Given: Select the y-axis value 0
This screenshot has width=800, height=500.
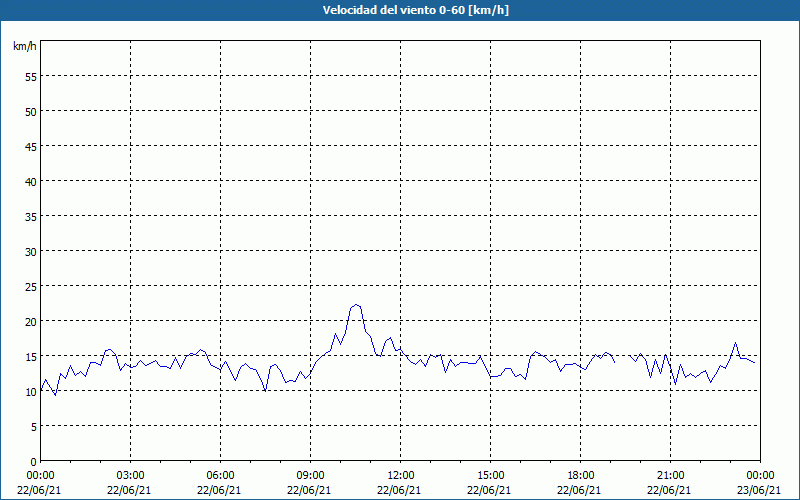Looking at the screenshot, I should click(x=34, y=462).
